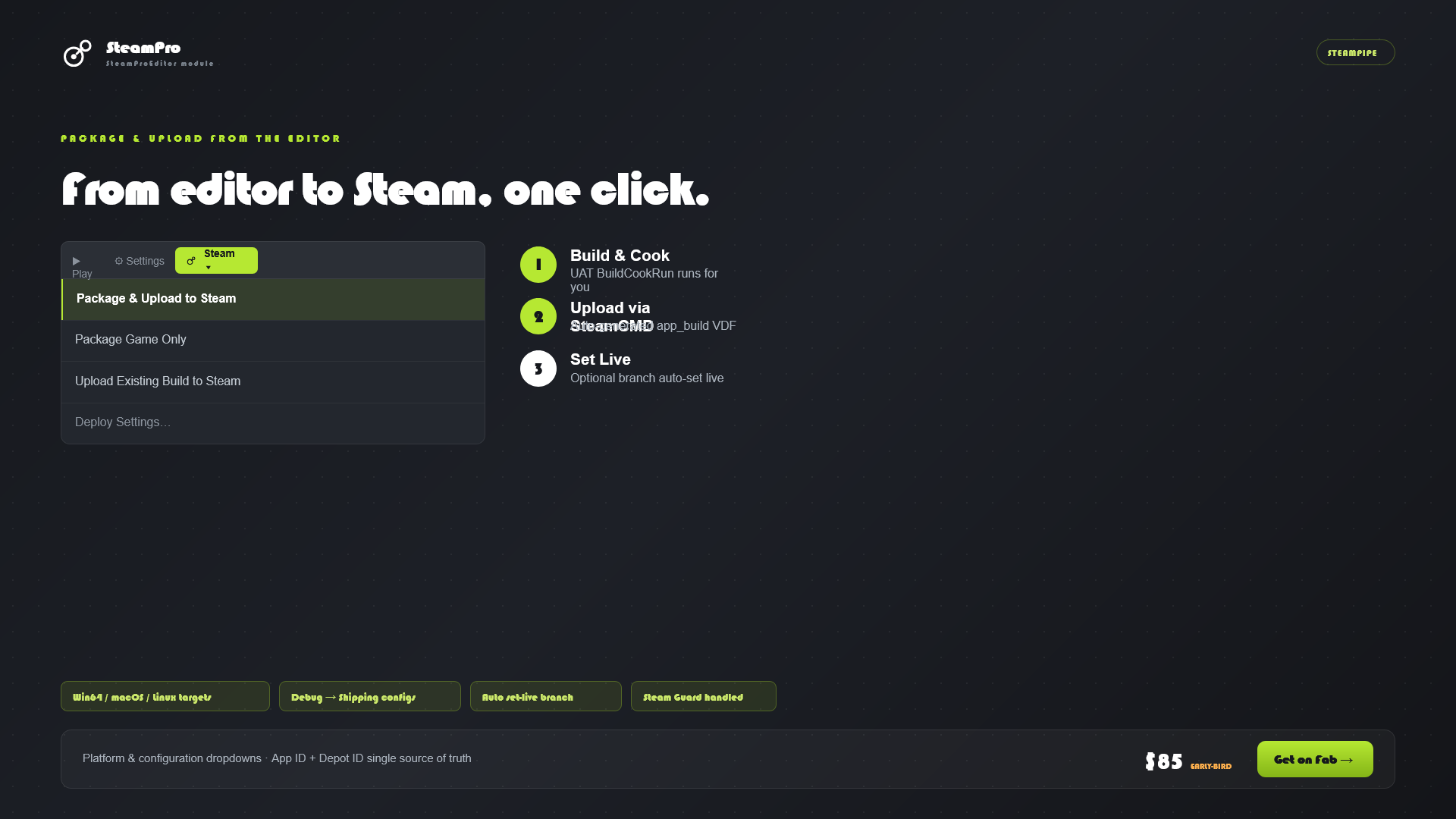Screen dimensions: 1456x819
Task: Click 'Optional branch auto-set live' text
Action: pyautogui.click(x=647, y=378)
